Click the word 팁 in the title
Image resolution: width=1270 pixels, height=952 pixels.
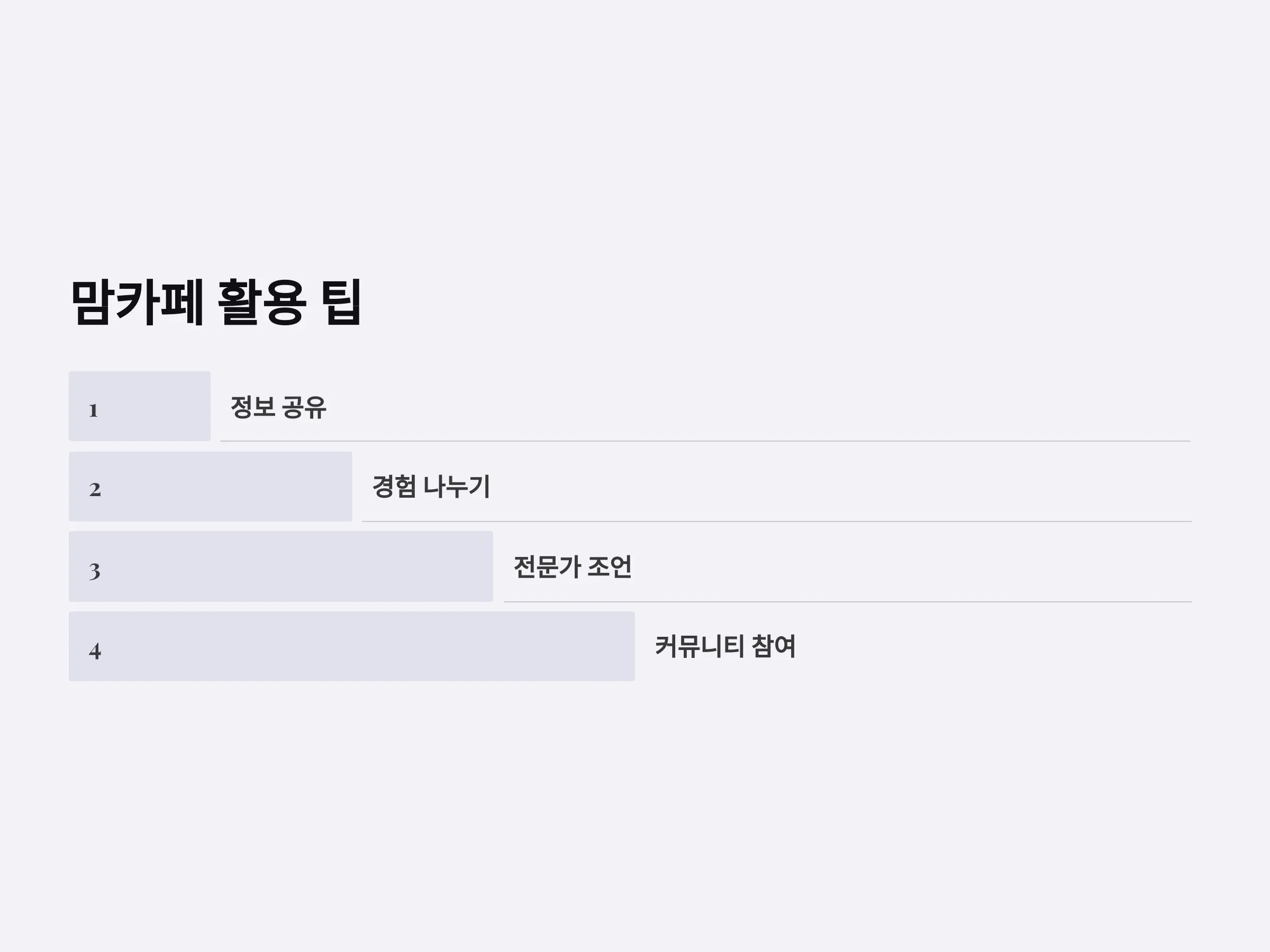point(341,302)
